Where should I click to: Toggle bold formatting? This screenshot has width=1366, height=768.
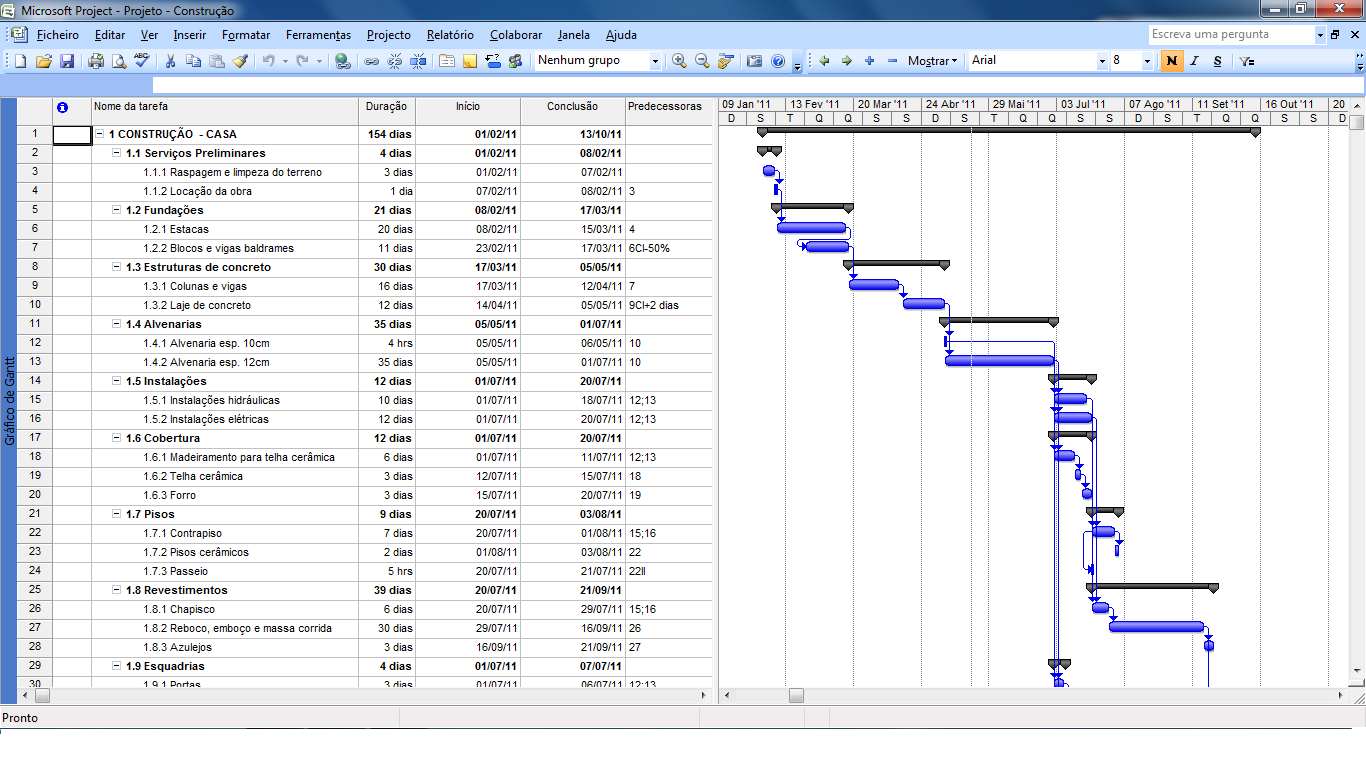coord(1171,60)
